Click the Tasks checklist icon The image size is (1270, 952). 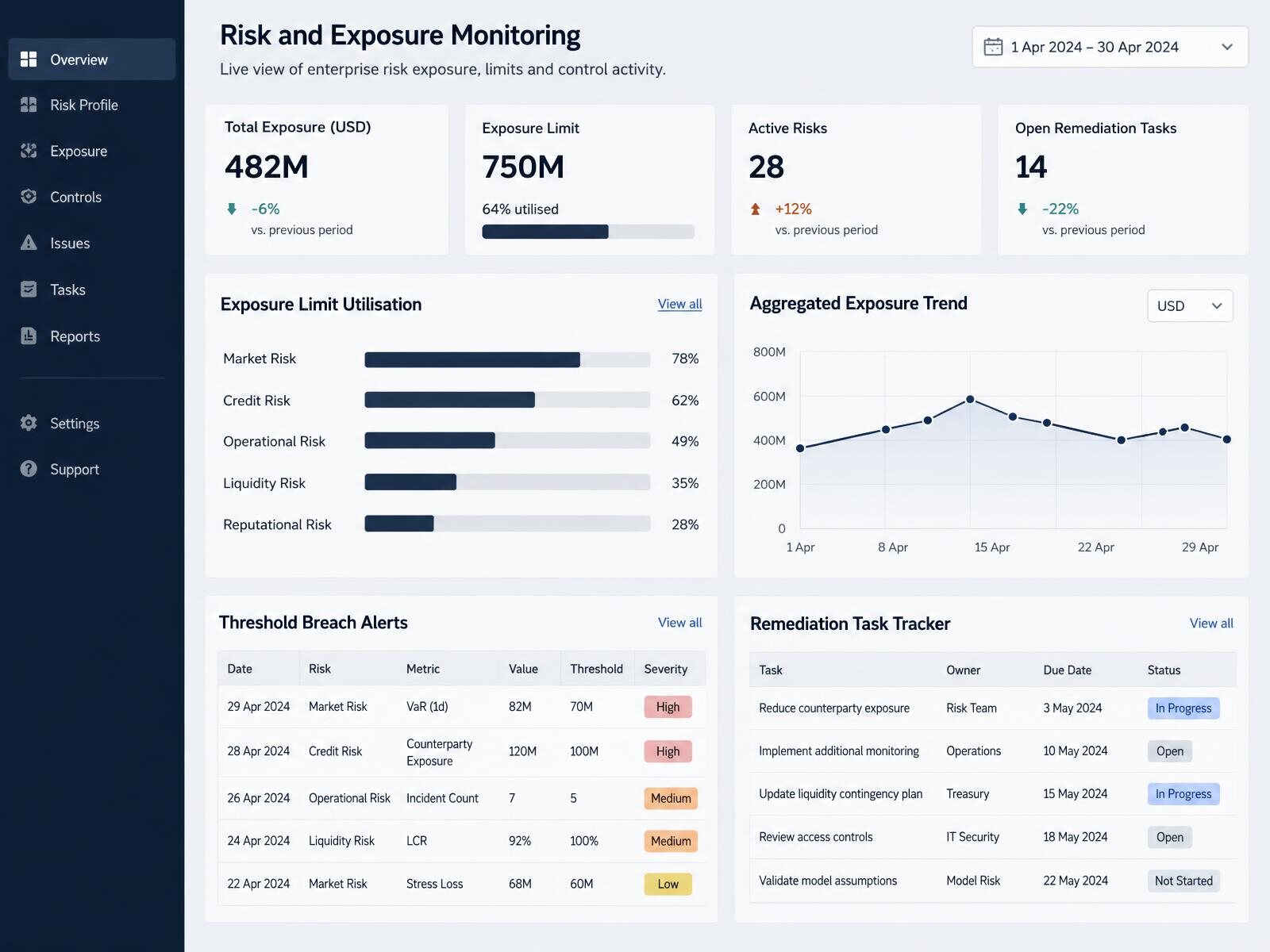click(29, 290)
